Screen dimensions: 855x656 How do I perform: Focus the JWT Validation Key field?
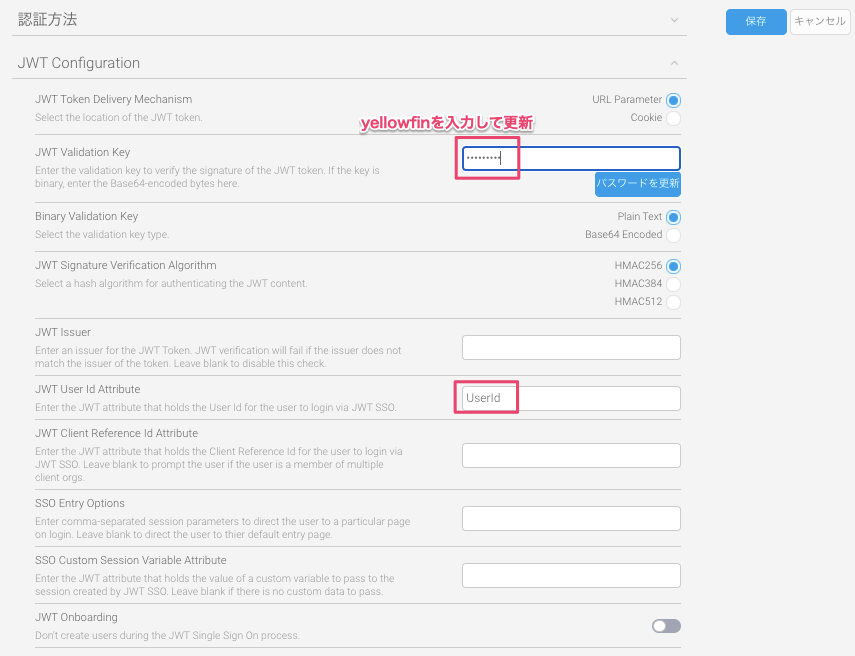click(571, 159)
